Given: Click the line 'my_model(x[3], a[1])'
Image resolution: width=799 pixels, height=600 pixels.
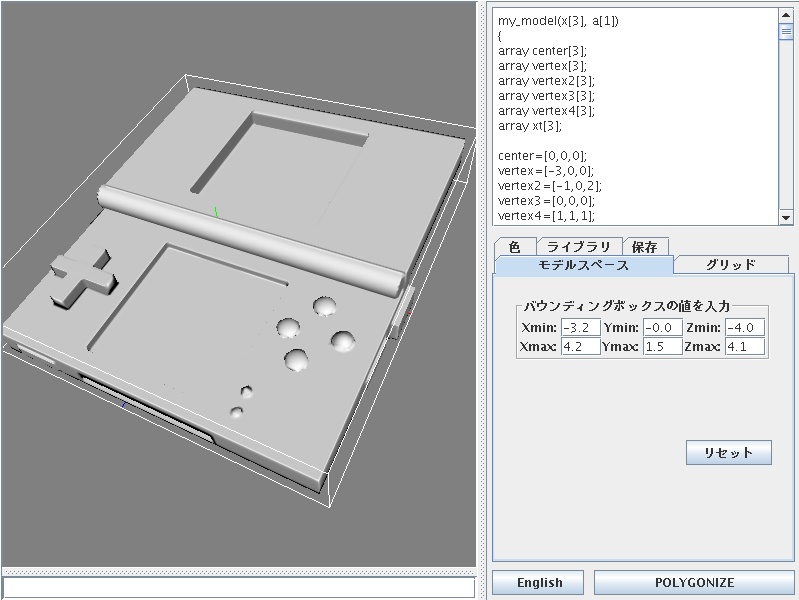Looking at the screenshot, I should coord(558,21).
